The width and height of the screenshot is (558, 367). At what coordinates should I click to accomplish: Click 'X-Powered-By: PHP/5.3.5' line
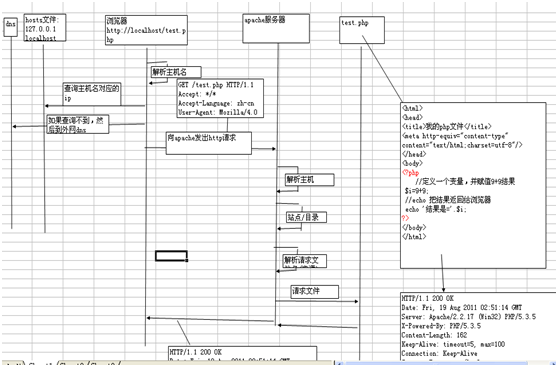point(441,326)
